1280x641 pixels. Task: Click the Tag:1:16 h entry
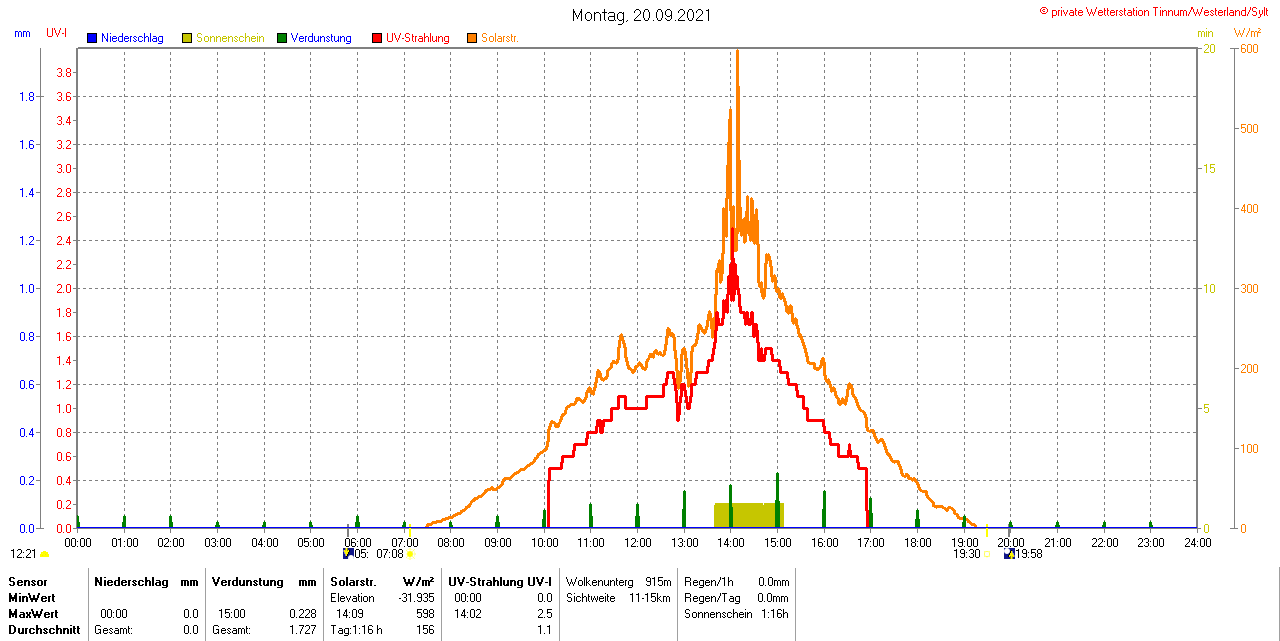pyautogui.click(x=356, y=630)
